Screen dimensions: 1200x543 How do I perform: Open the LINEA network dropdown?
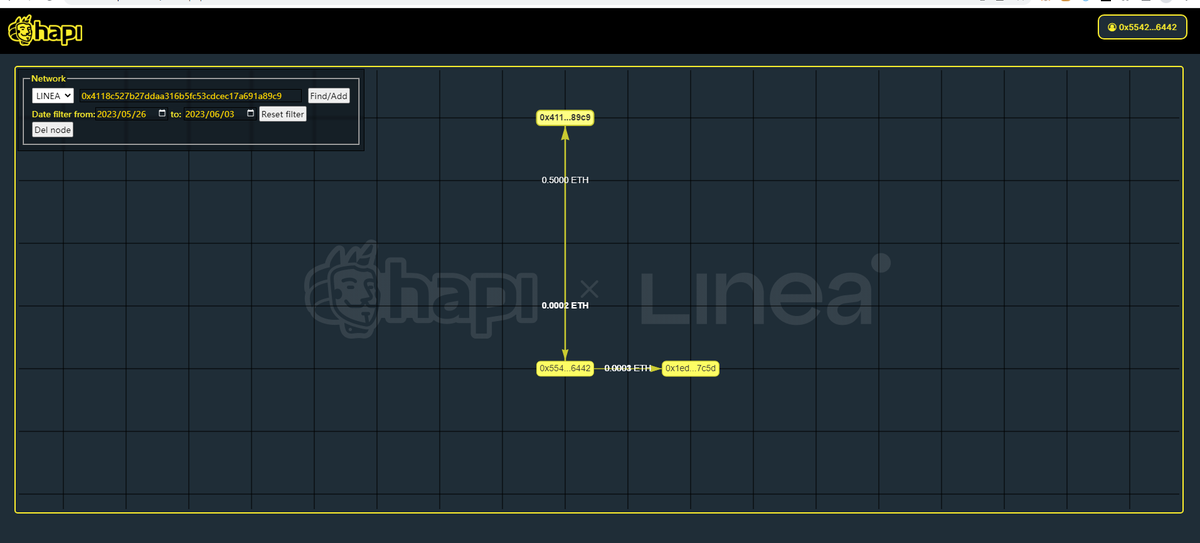[x=53, y=96]
